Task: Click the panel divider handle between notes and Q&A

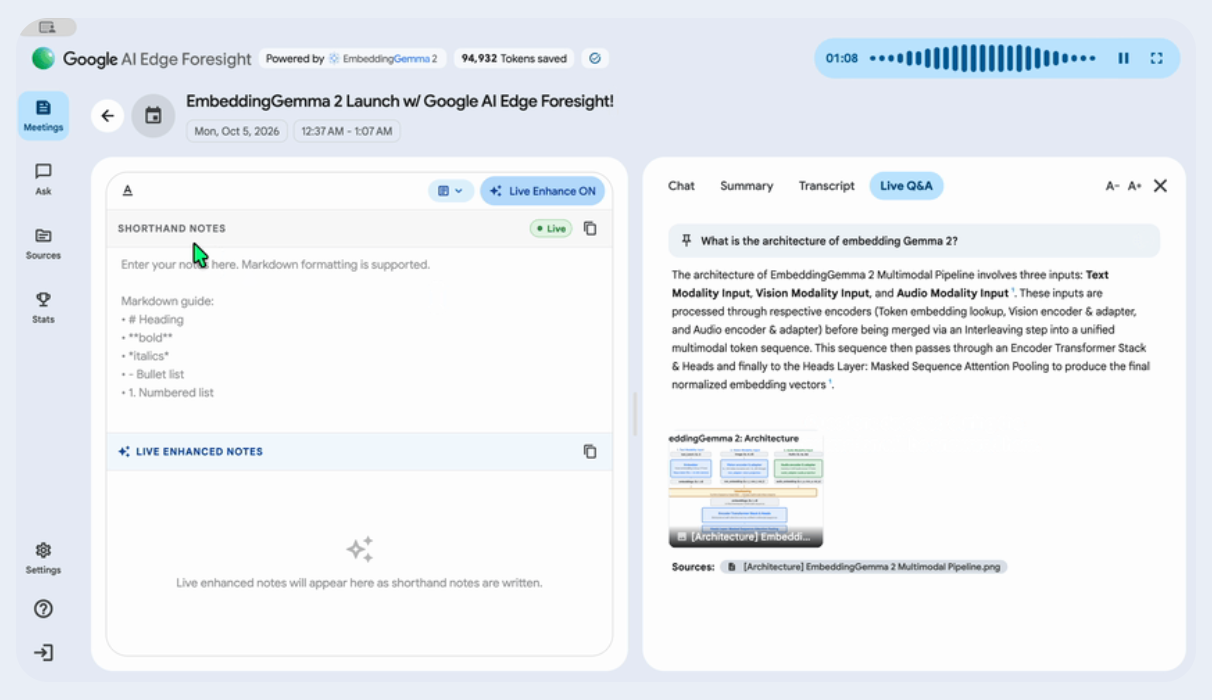Action: click(x=635, y=414)
